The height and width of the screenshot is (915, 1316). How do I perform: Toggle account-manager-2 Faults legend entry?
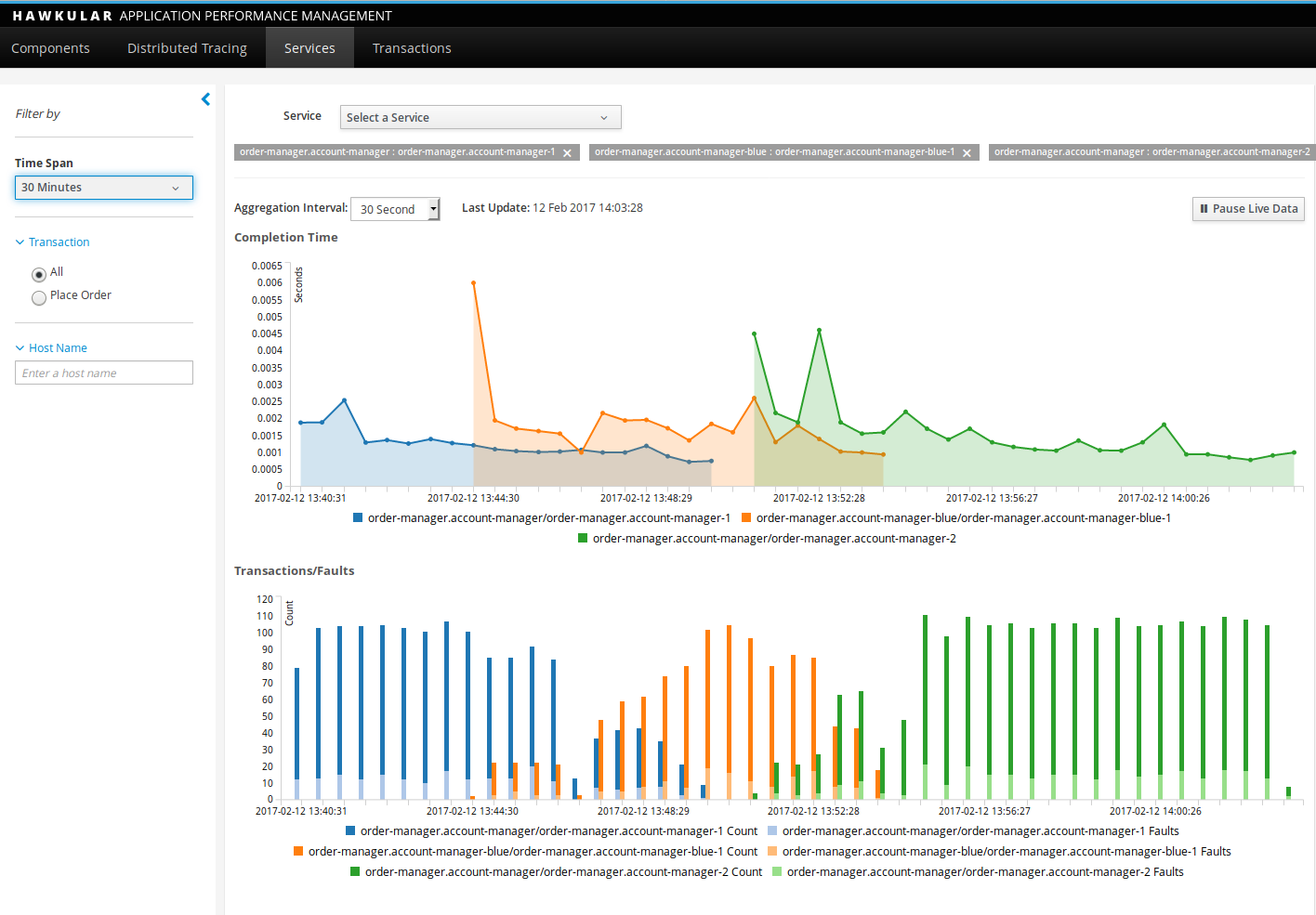pos(978,872)
